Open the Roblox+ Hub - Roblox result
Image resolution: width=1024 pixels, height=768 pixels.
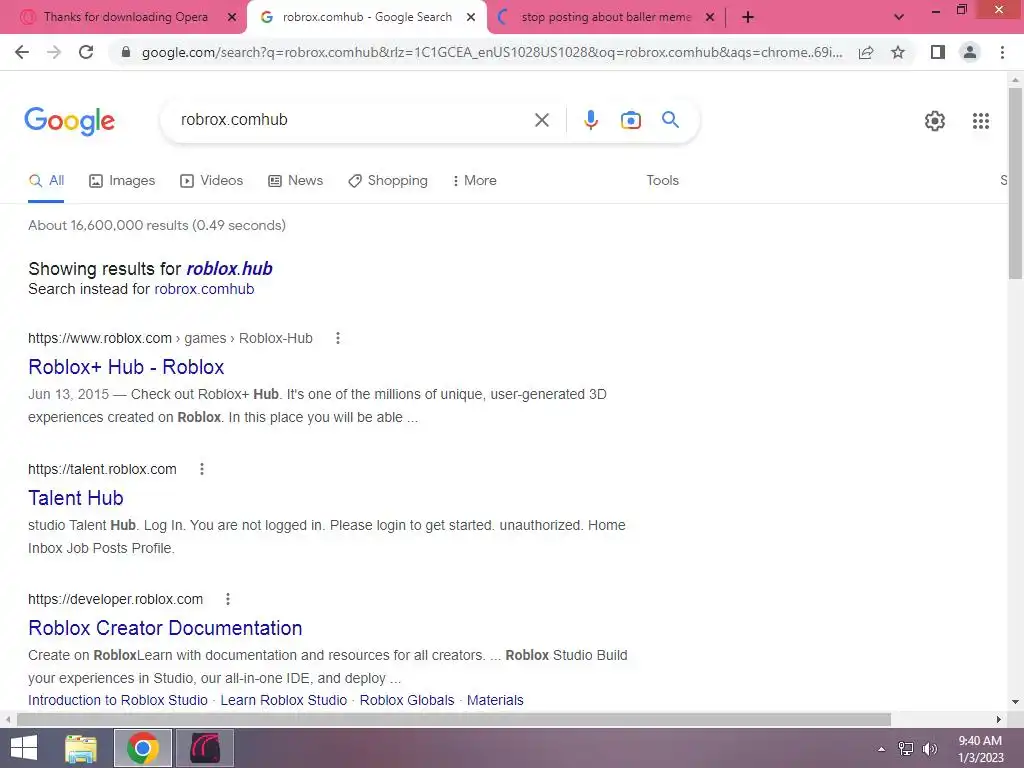pos(126,367)
